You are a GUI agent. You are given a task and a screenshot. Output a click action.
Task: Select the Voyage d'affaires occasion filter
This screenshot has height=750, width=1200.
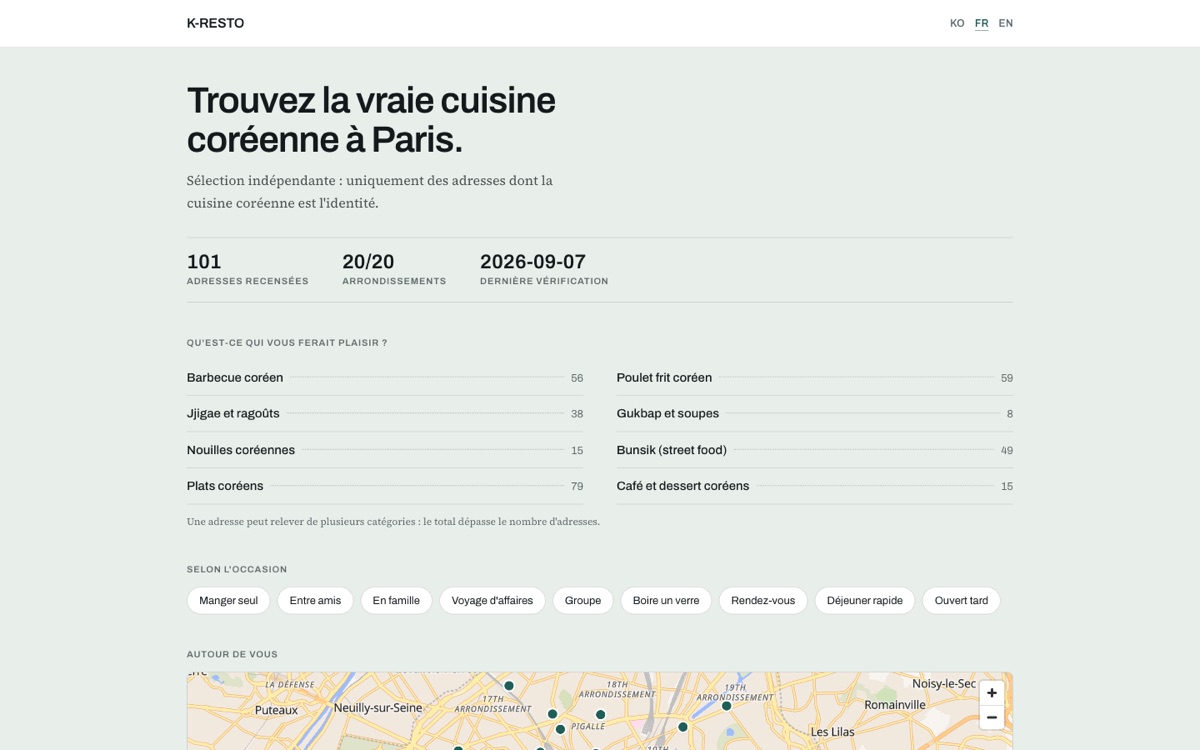[x=492, y=601]
